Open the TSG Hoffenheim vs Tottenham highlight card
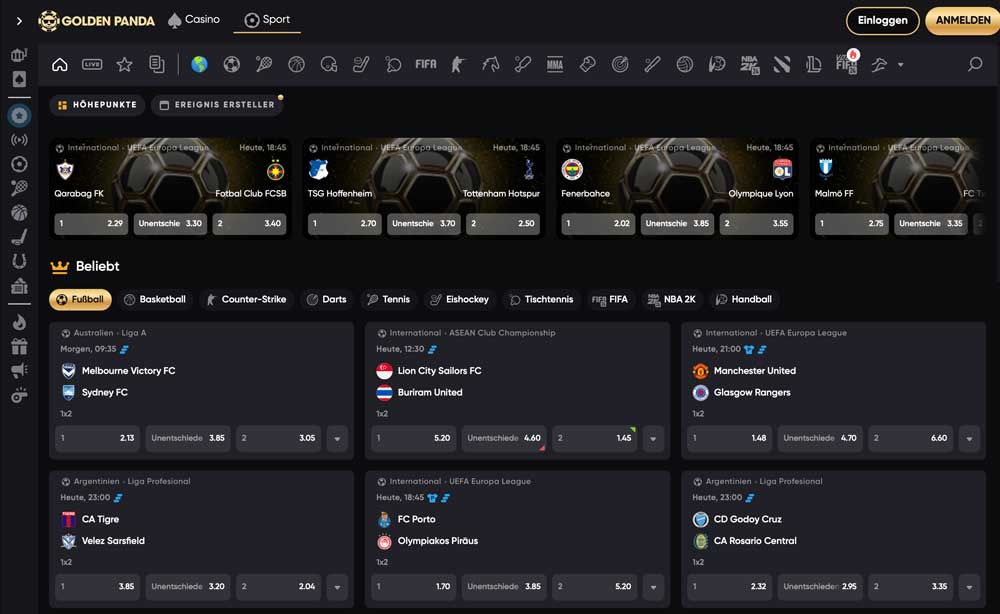The height and width of the screenshot is (614, 1000). pos(423,189)
